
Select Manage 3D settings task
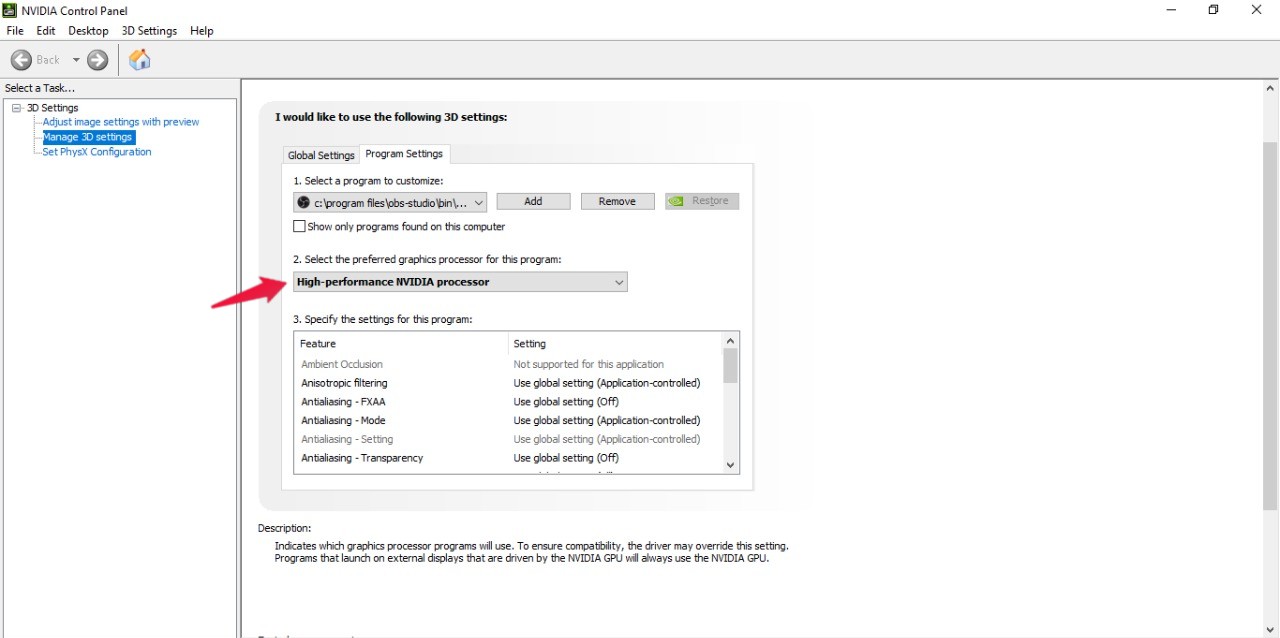tap(87, 137)
